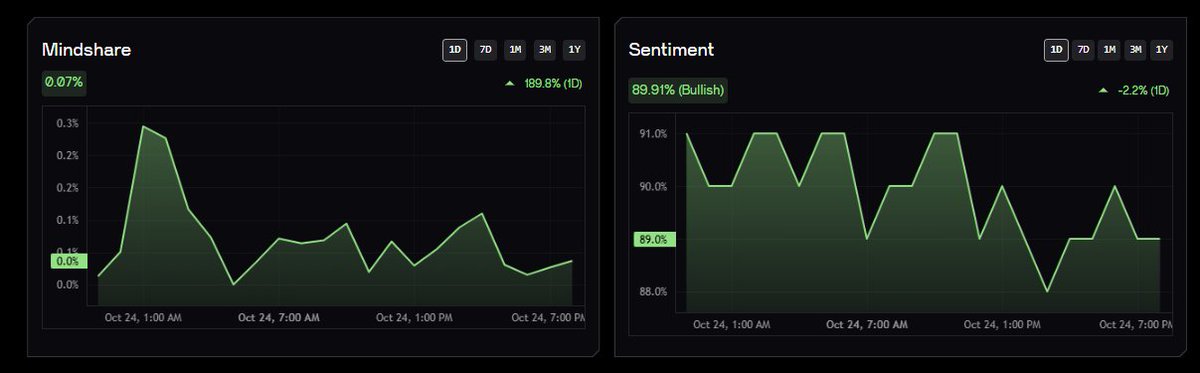Click Oct 24, 1:00 AM label in Mindshare
Screen dimensions: 1200x373
tap(143, 317)
